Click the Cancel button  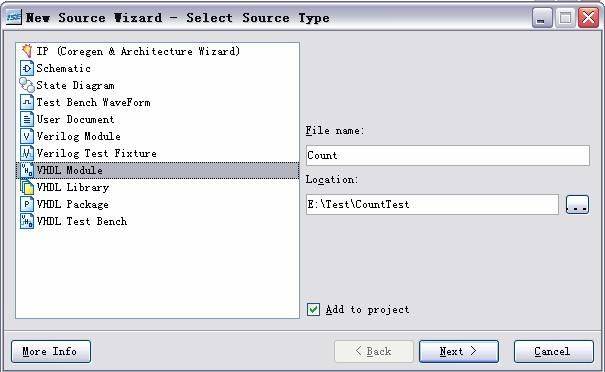(x=554, y=351)
